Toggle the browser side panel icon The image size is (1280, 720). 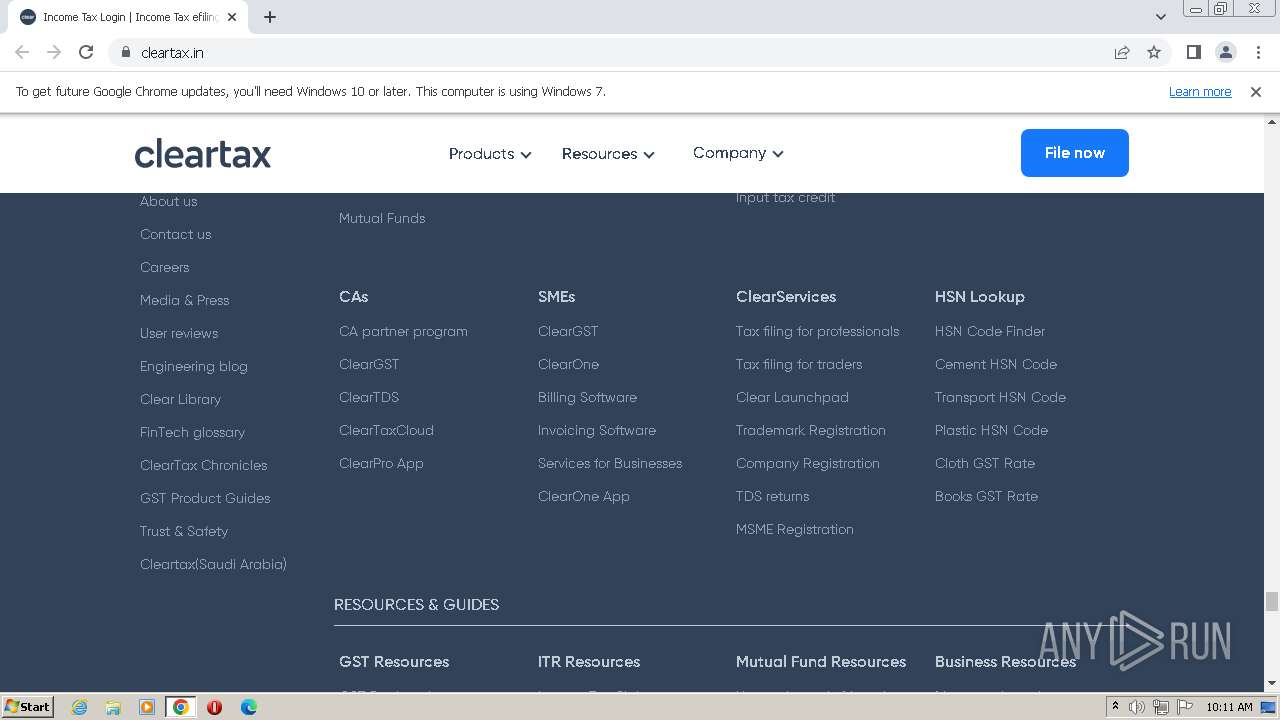coord(1193,52)
